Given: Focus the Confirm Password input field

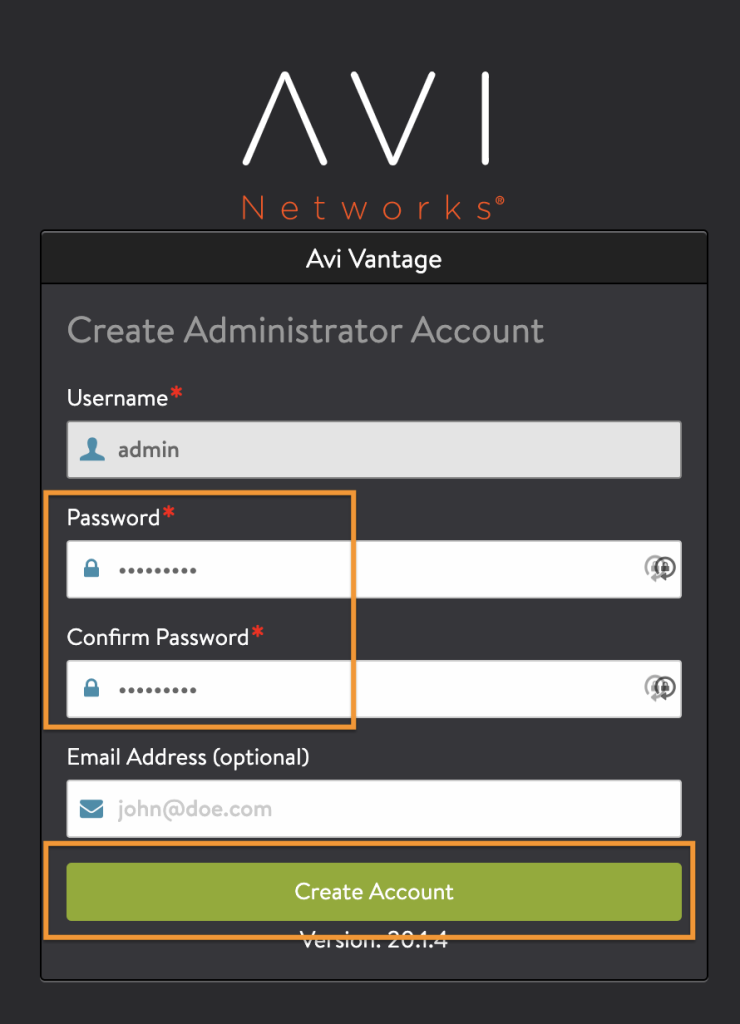Looking at the screenshot, I should [374, 688].
